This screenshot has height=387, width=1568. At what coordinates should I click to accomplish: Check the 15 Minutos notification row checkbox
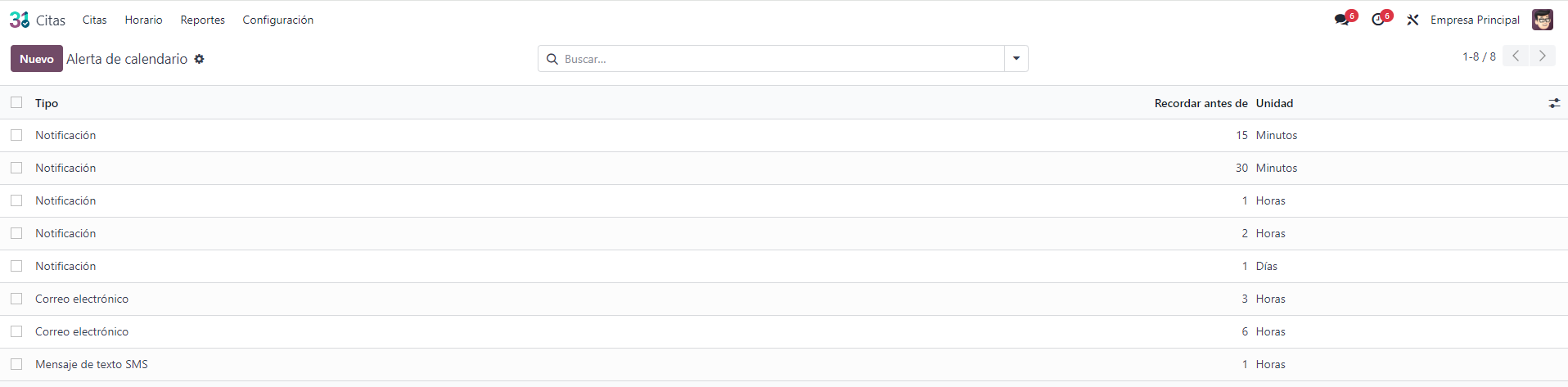pos(16,135)
